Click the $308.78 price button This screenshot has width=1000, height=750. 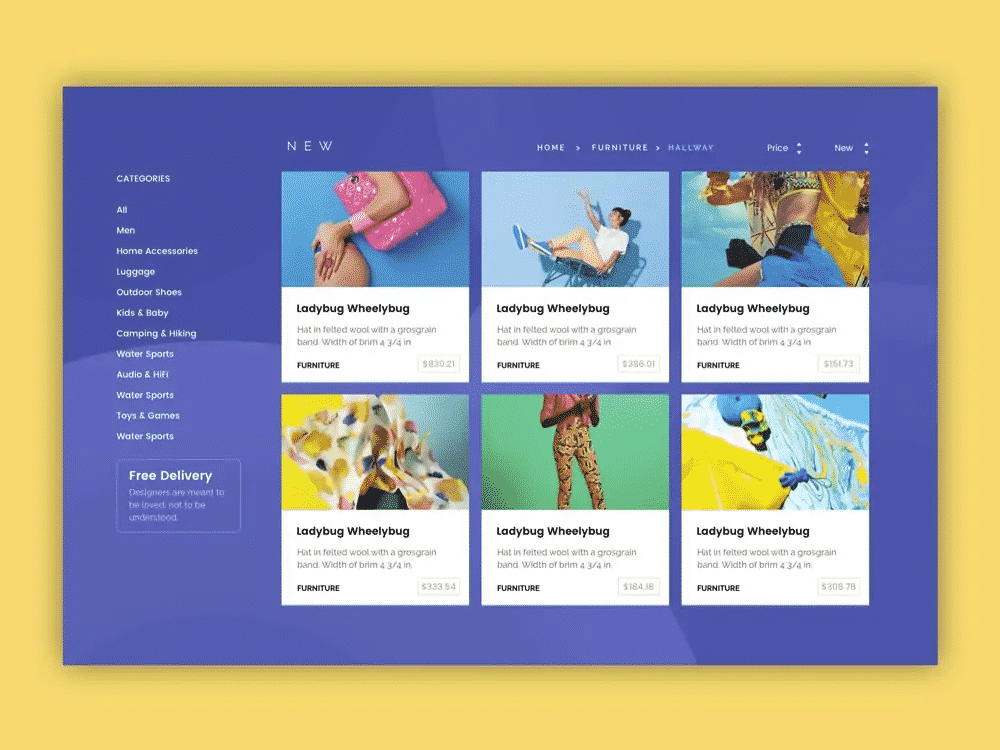[839, 587]
